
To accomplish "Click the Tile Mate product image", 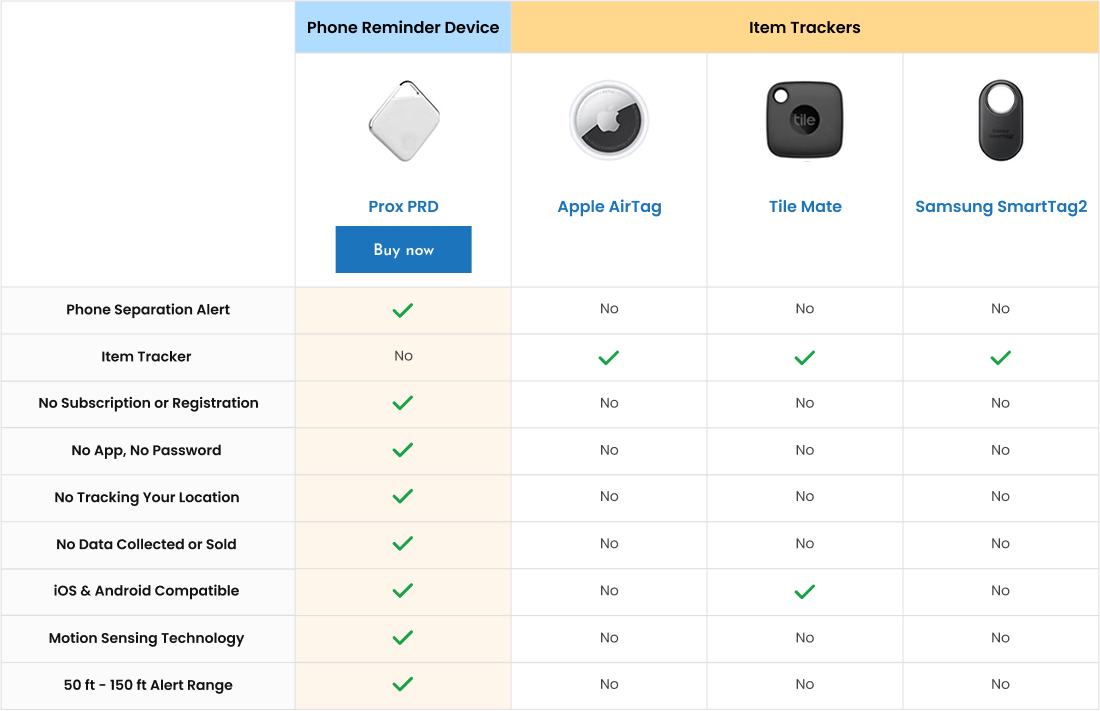I will coord(804,119).
